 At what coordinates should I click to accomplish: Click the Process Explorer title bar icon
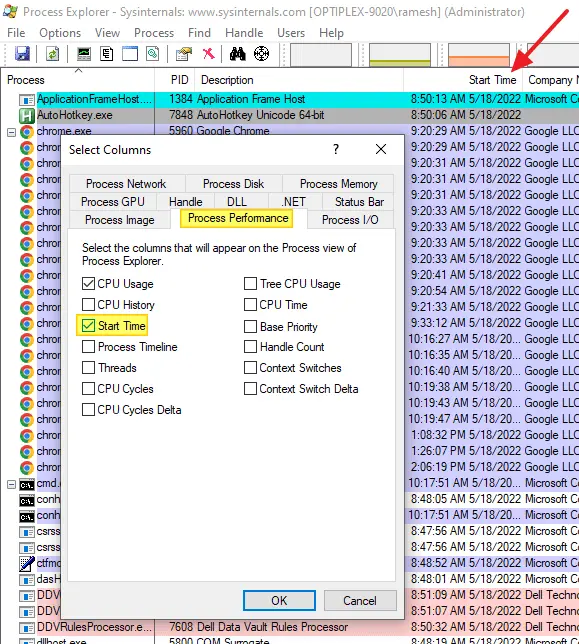click(10, 12)
